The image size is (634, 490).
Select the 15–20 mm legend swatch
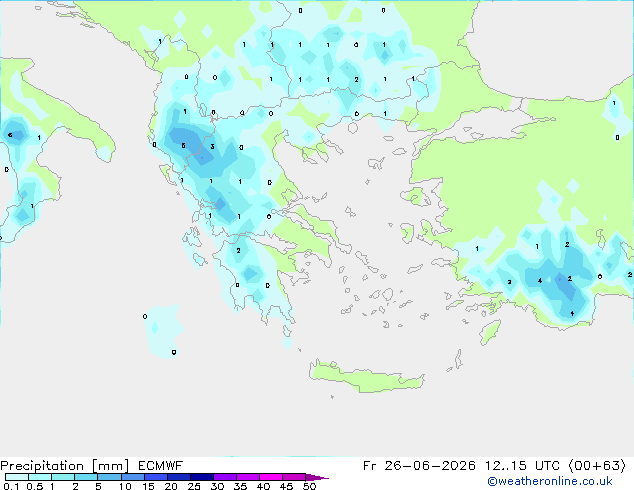tap(155, 477)
